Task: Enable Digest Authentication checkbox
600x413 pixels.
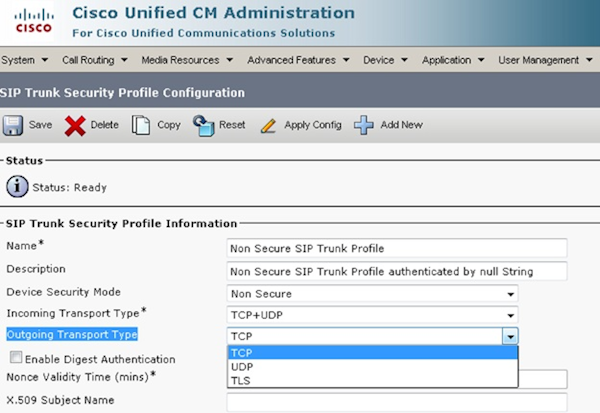Action: point(15,358)
